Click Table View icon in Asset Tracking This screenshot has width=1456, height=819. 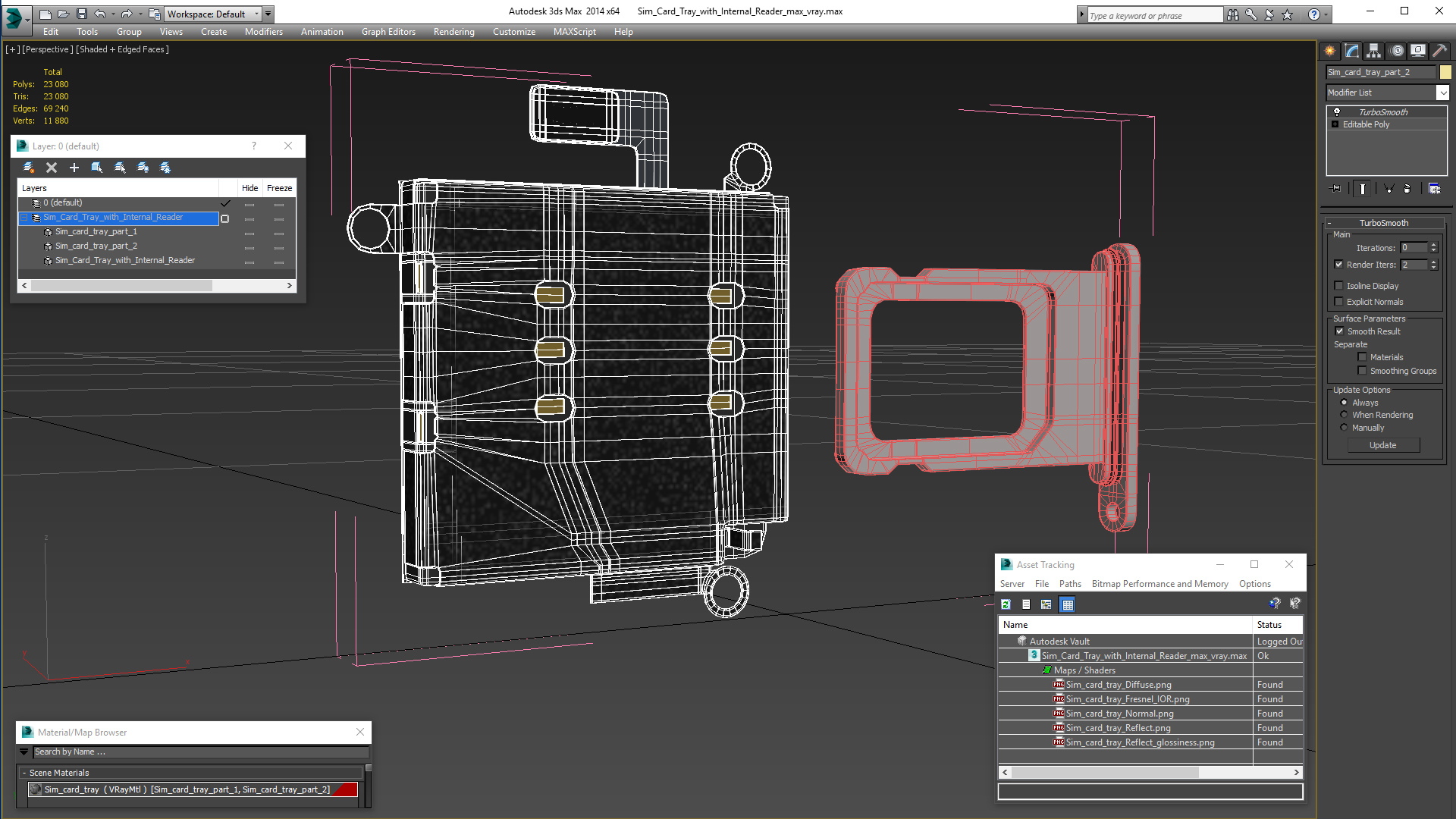(x=1068, y=604)
